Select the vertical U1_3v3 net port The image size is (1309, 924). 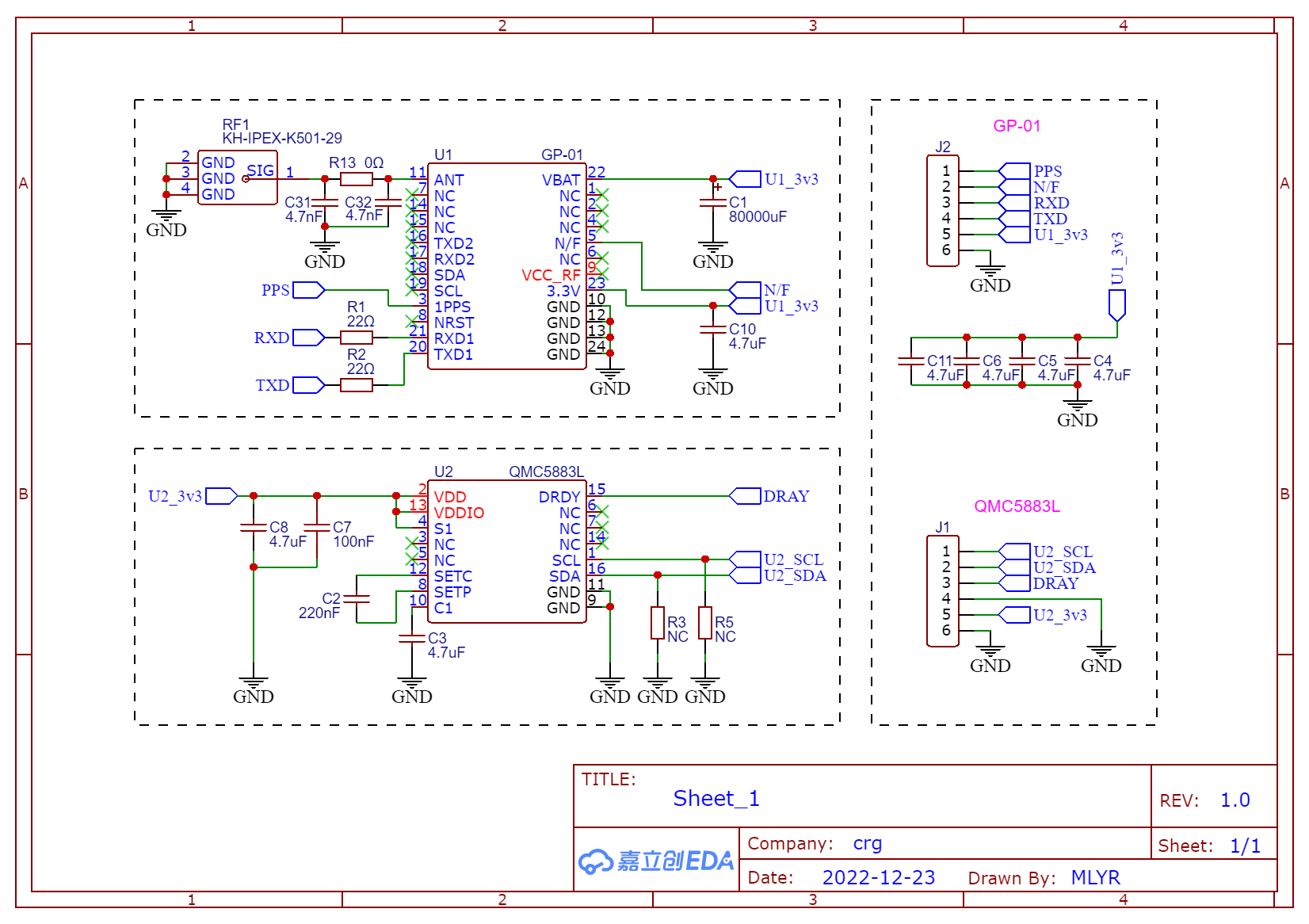[x=1117, y=305]
